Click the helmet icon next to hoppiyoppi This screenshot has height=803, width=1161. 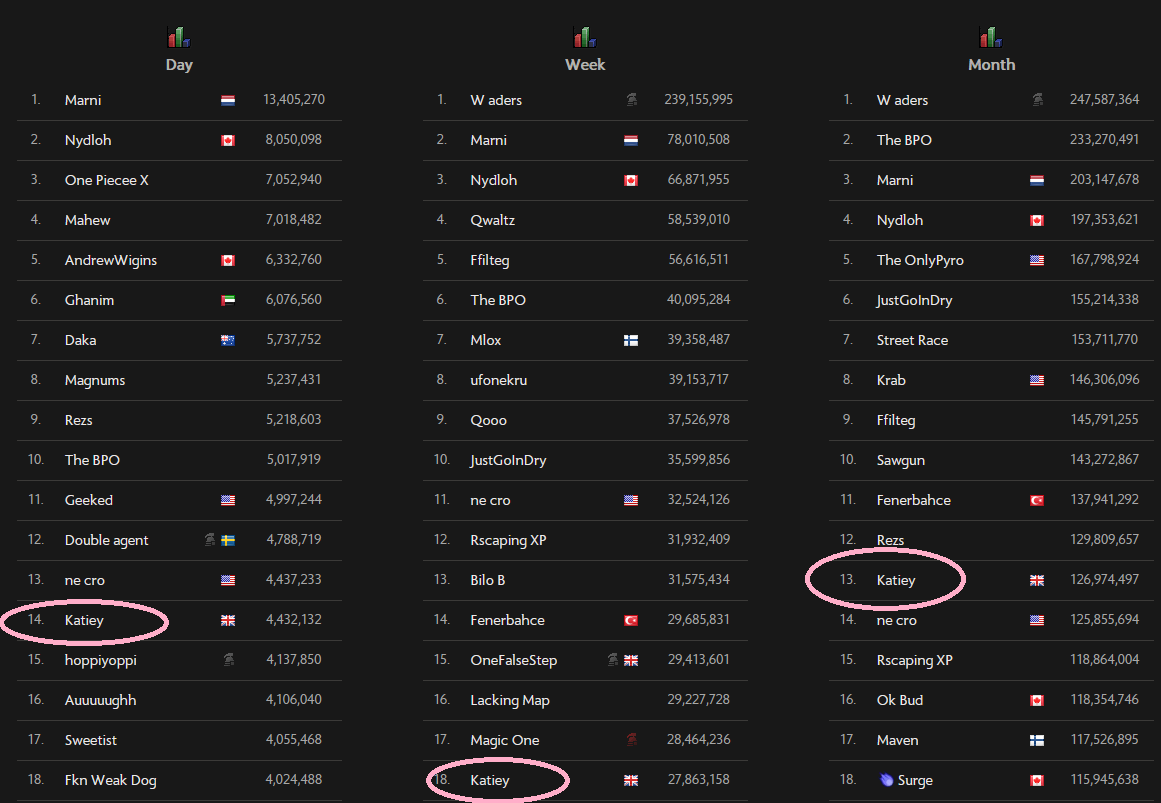click(229, 659)
